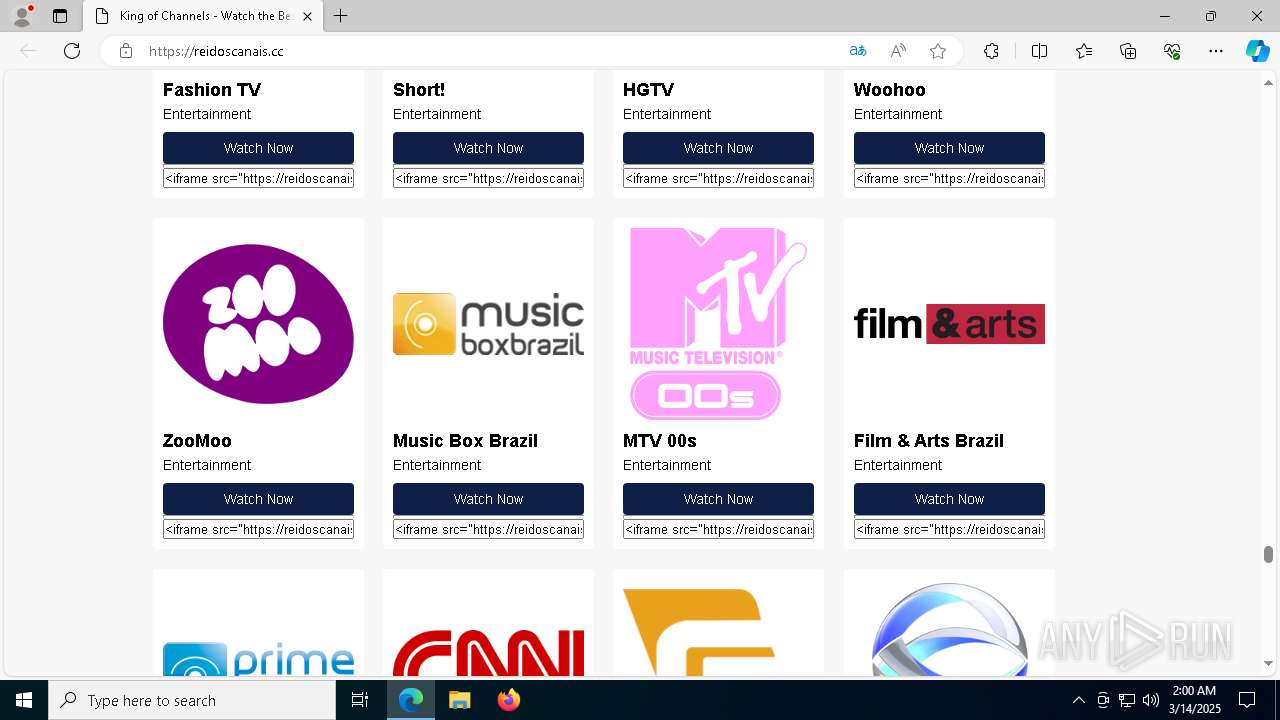Select the HGTV iframe code field
This screenshot has height=720, width=1280.
pyautogui.click(x=718, y=178)
